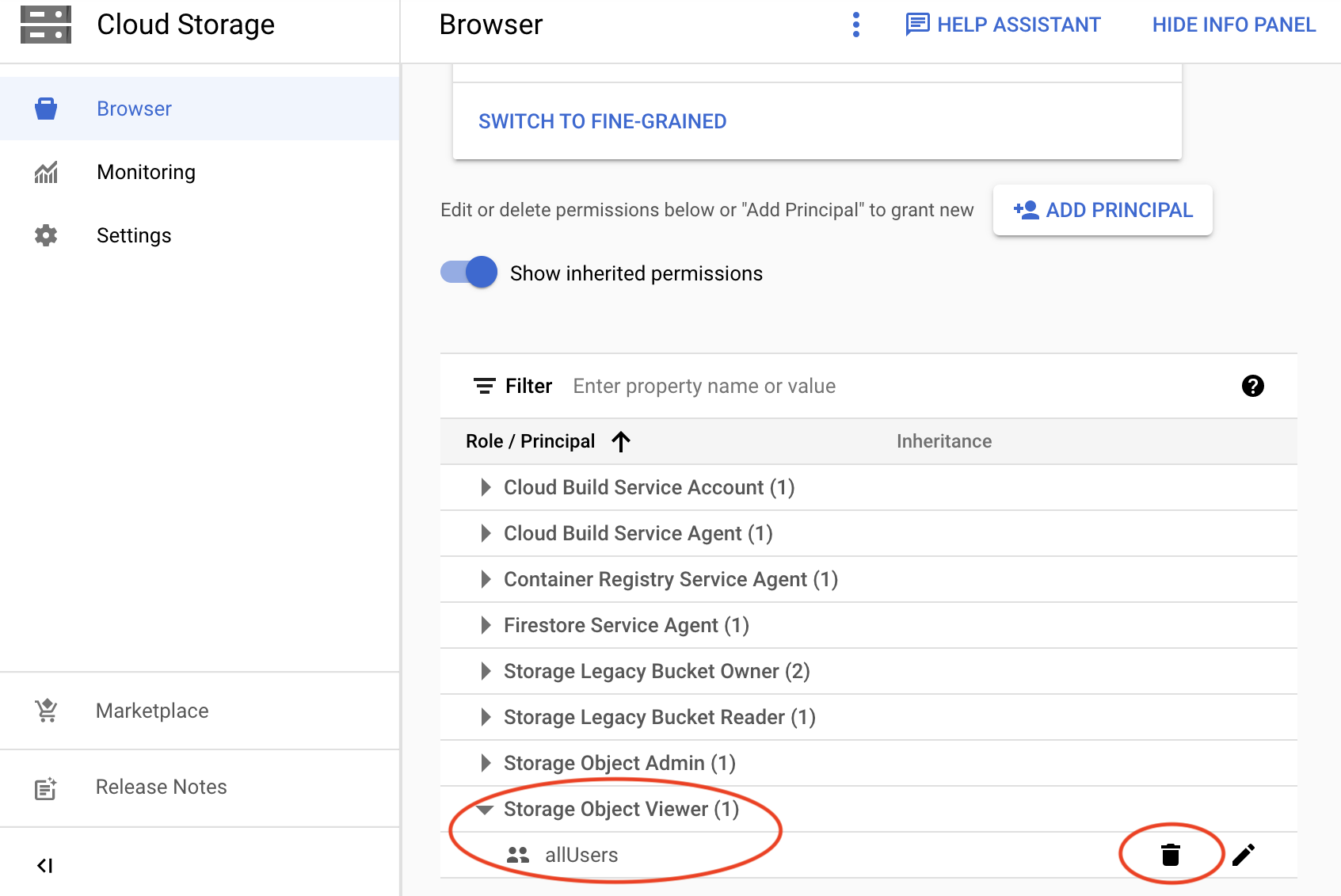1341x896 pixels.
Task: Open Marketplace in the sidebar
Action: tap(200, 711)
